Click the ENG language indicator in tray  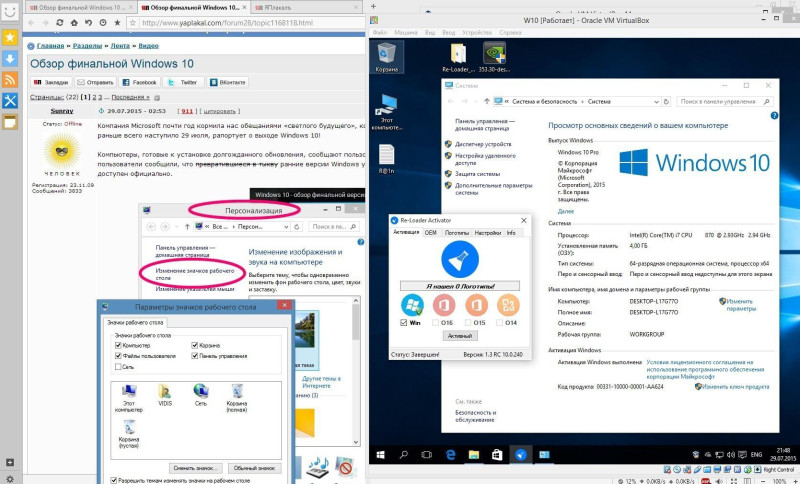click(756, 455)
